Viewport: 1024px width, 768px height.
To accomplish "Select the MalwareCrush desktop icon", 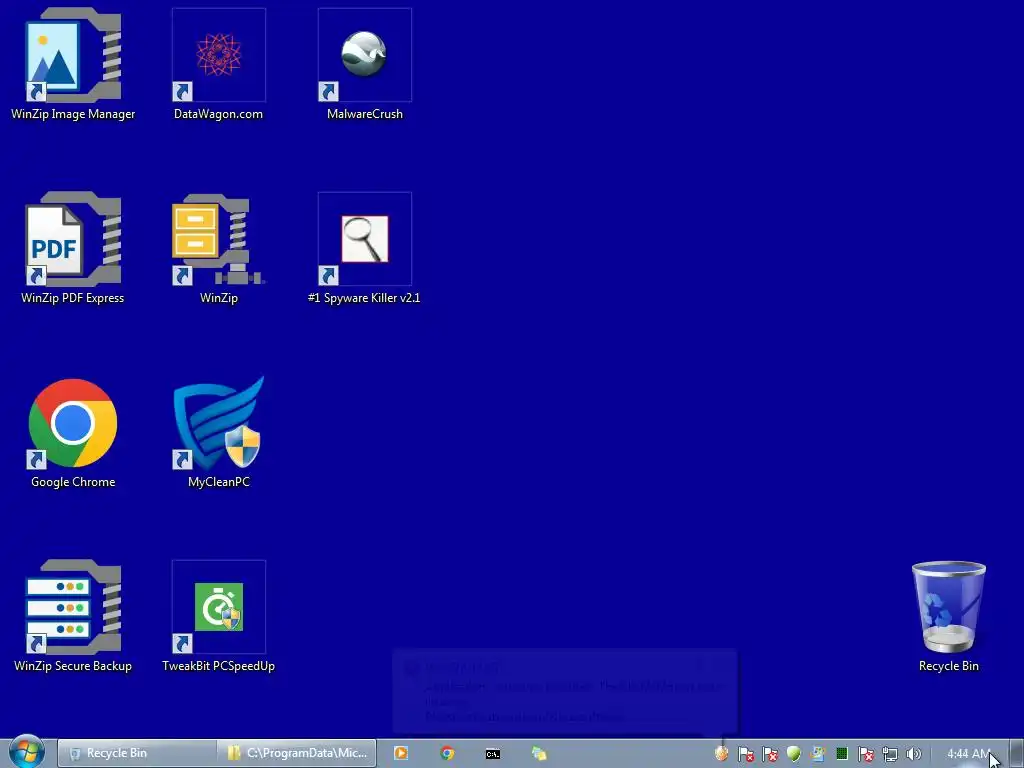I will coord(364,64).
